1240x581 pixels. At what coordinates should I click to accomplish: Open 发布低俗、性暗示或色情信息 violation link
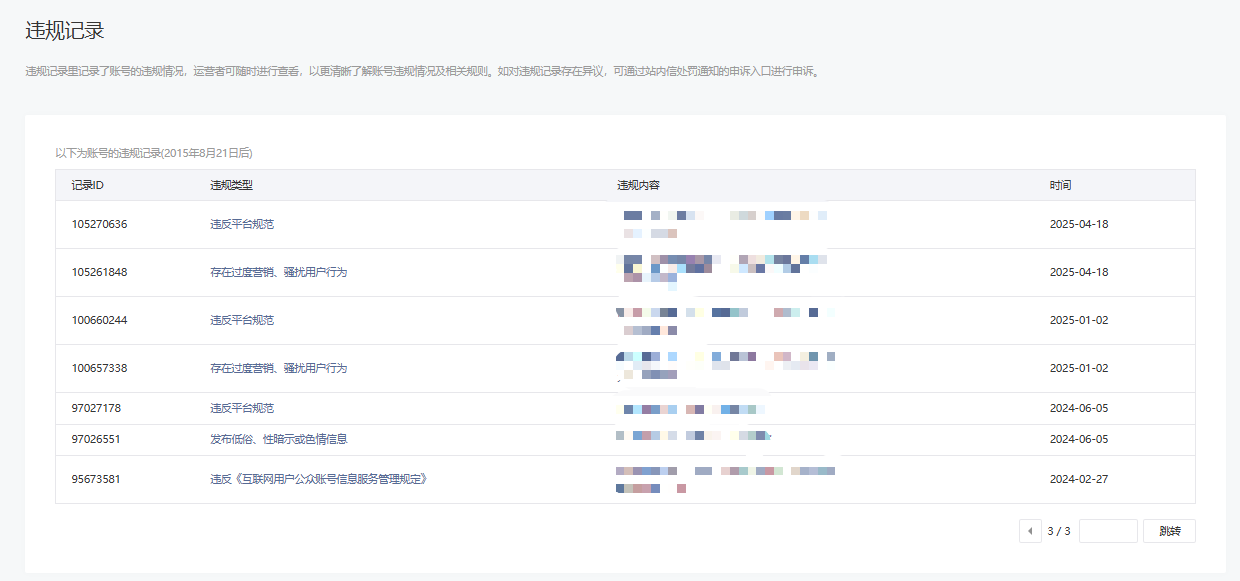(x=278, y=439)
